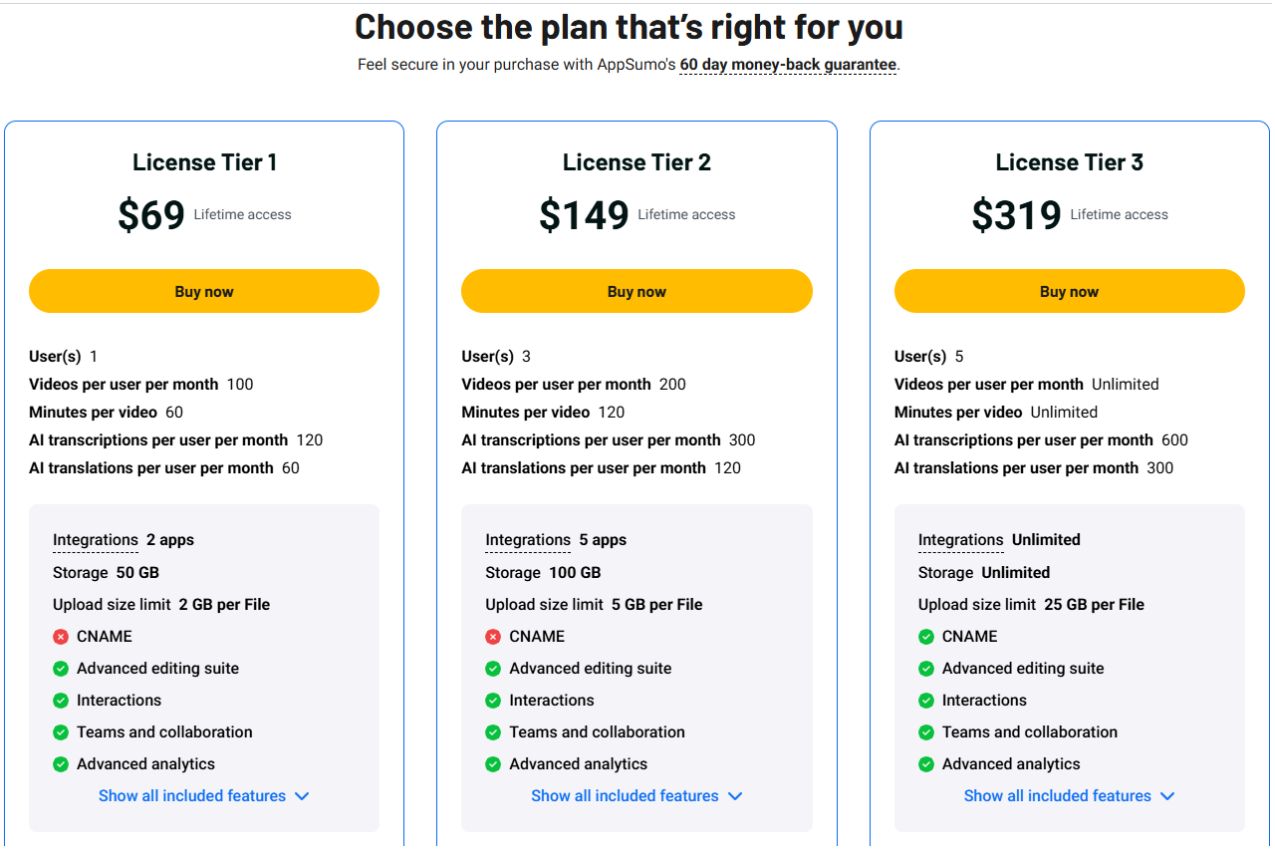
Task: Click the green check beside Tier 3 CNAME
Action: pos(927,636)
